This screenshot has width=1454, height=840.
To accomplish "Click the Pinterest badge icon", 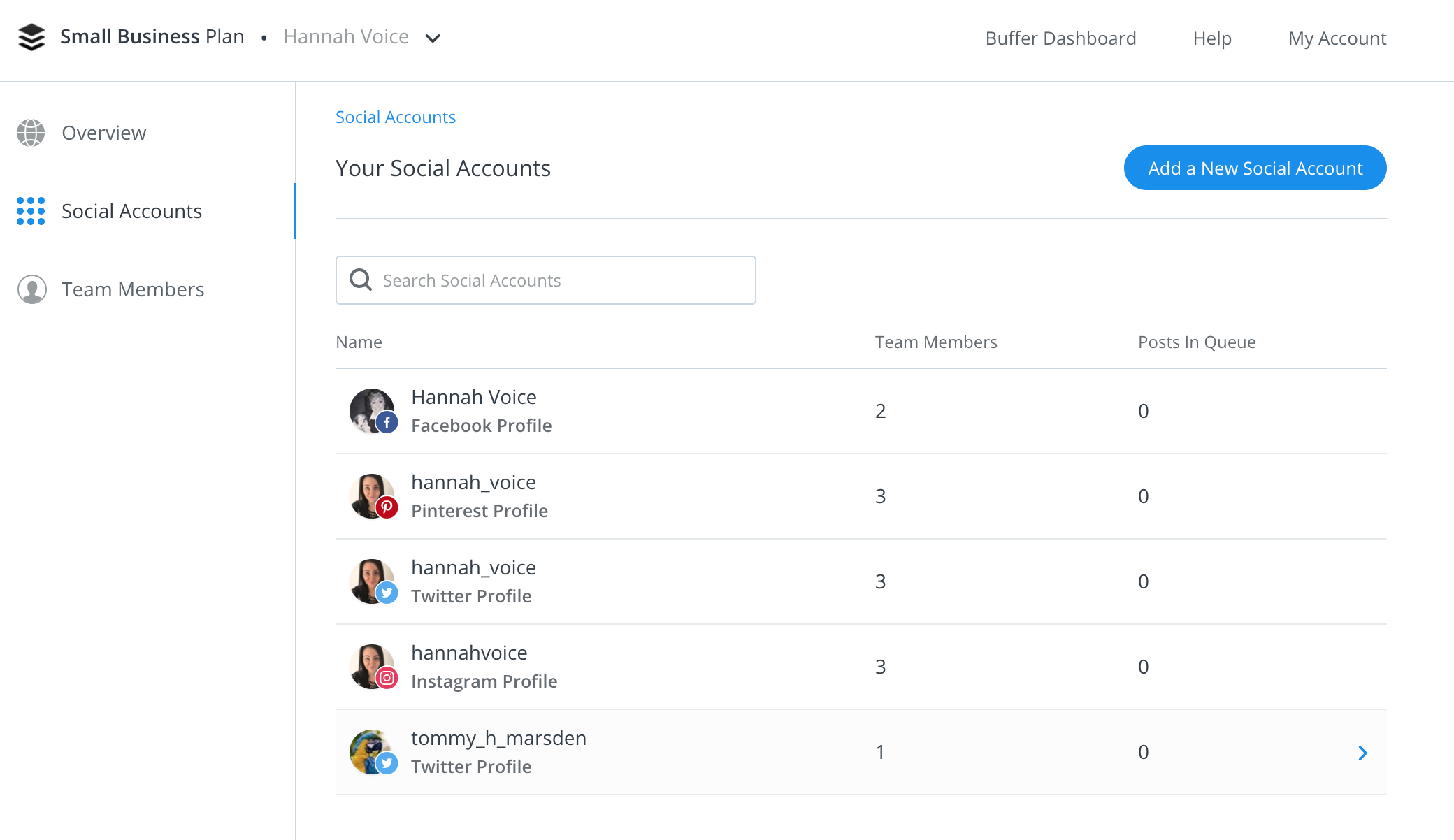I will pos(387,507).
